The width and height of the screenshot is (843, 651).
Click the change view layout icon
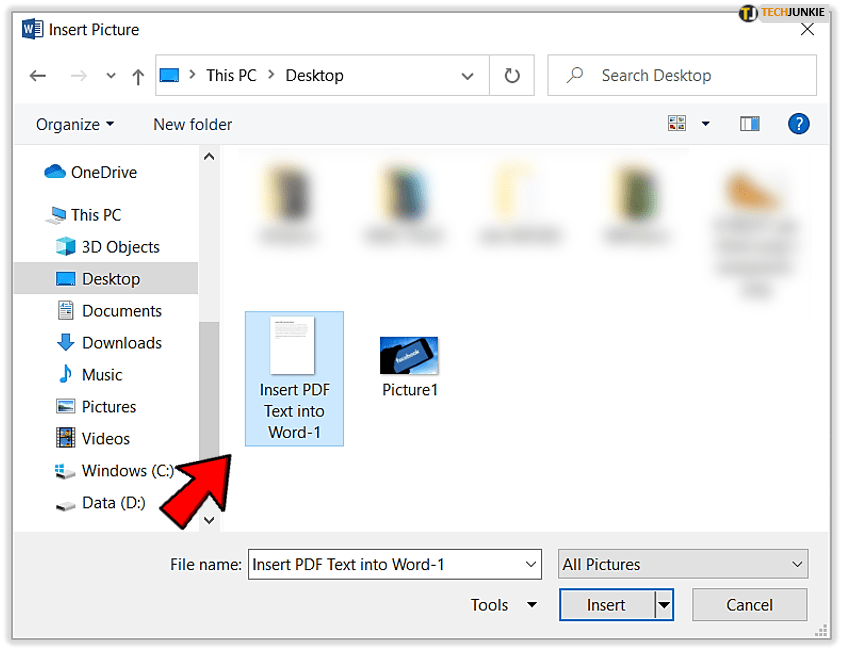tap(678, 124)
